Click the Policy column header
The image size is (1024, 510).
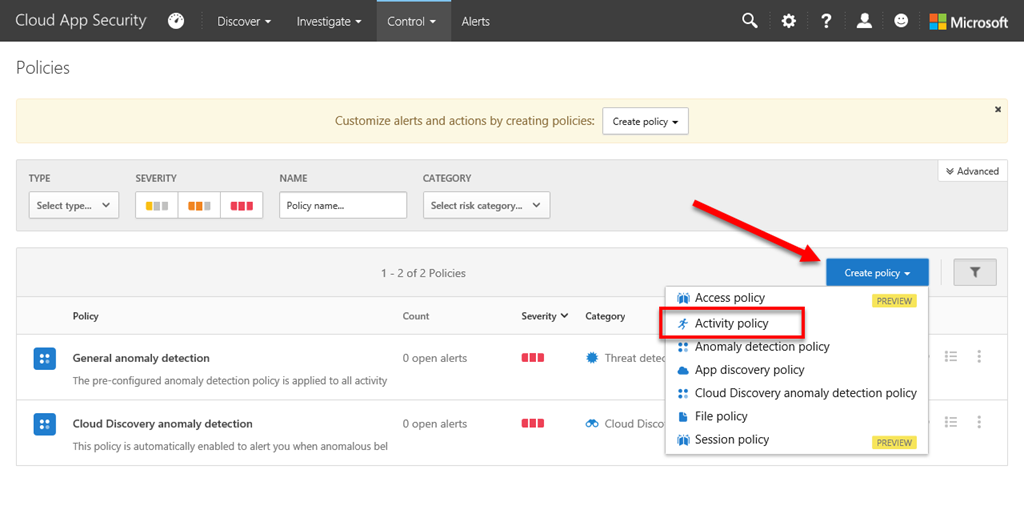tap(86, 317)
